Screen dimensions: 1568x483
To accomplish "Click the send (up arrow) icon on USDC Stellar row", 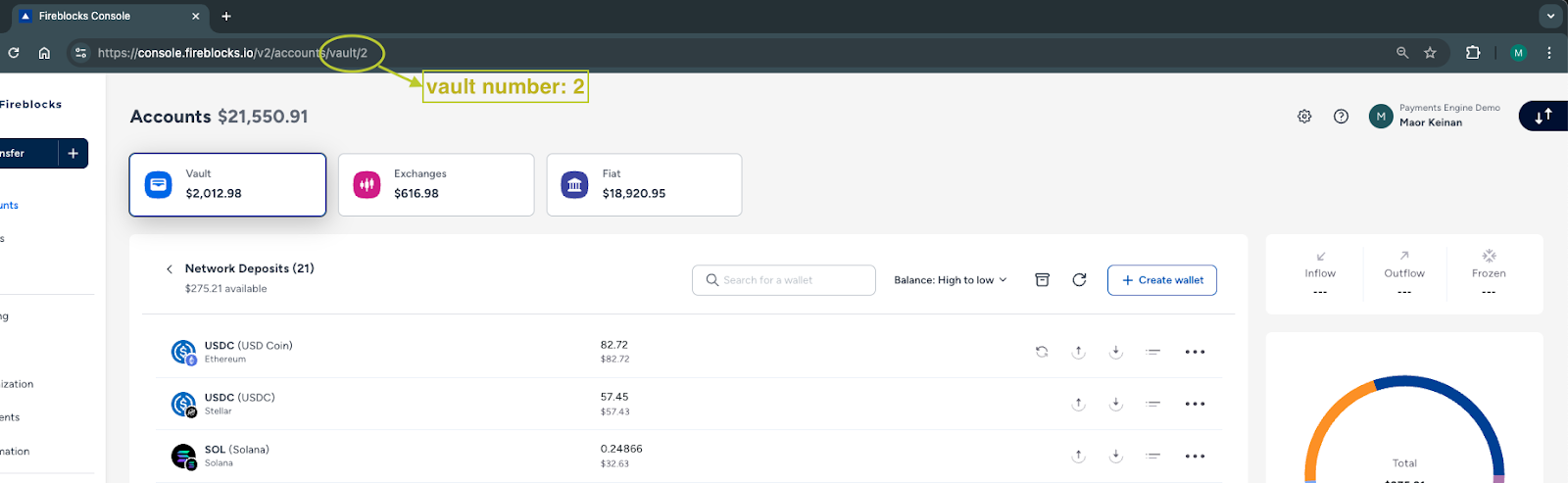I will [x=1078, y=404].
